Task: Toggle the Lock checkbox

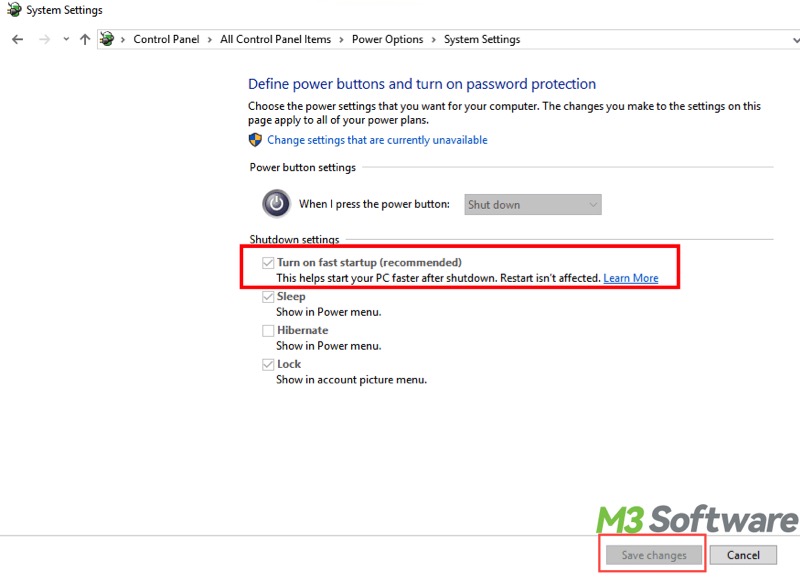Action: point(267,365)
